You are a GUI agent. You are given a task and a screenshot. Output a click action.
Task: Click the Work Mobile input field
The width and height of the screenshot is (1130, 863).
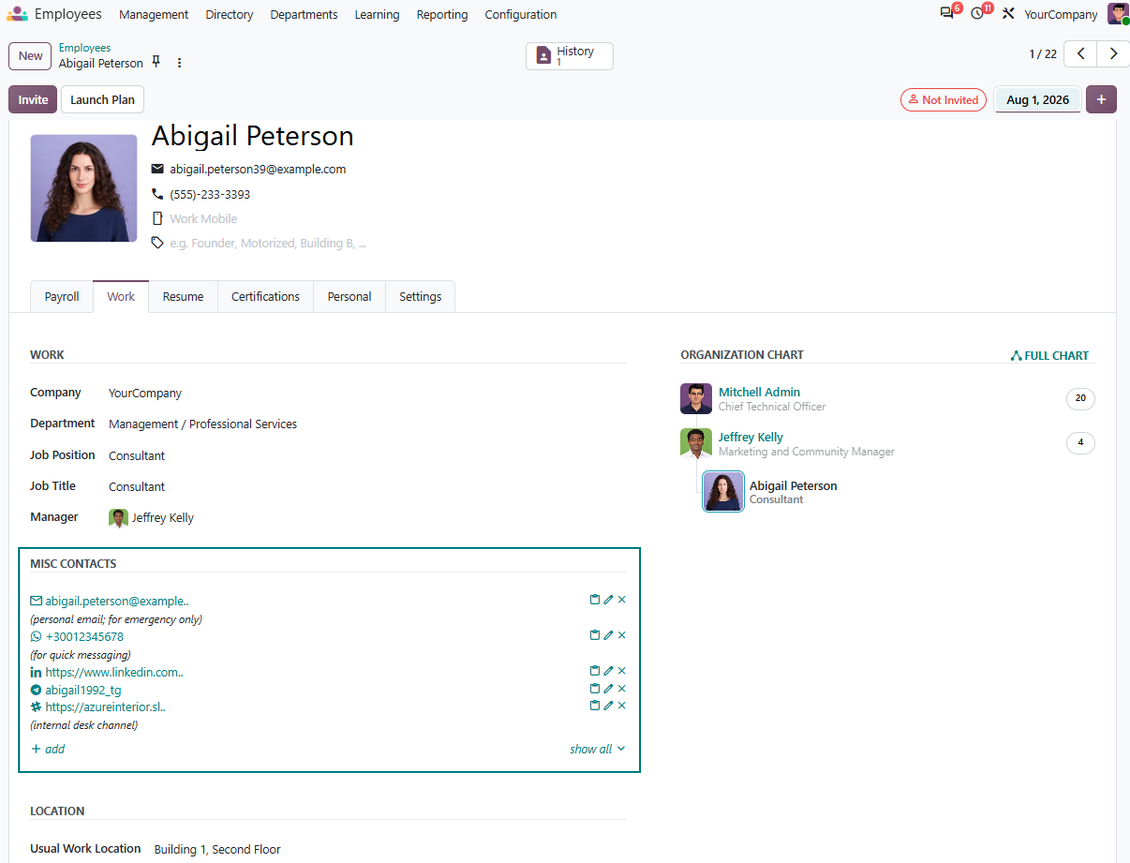(x=203, y=219)
